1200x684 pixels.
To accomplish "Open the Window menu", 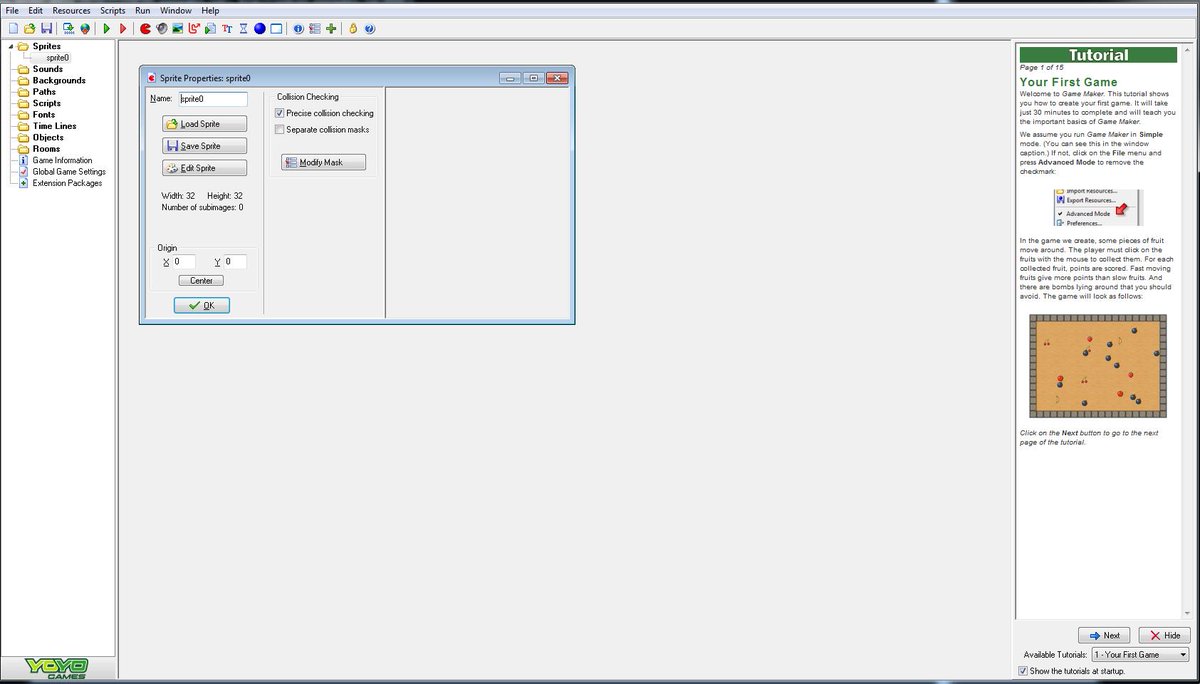I will pyautogui.click(x=176, y=10).
